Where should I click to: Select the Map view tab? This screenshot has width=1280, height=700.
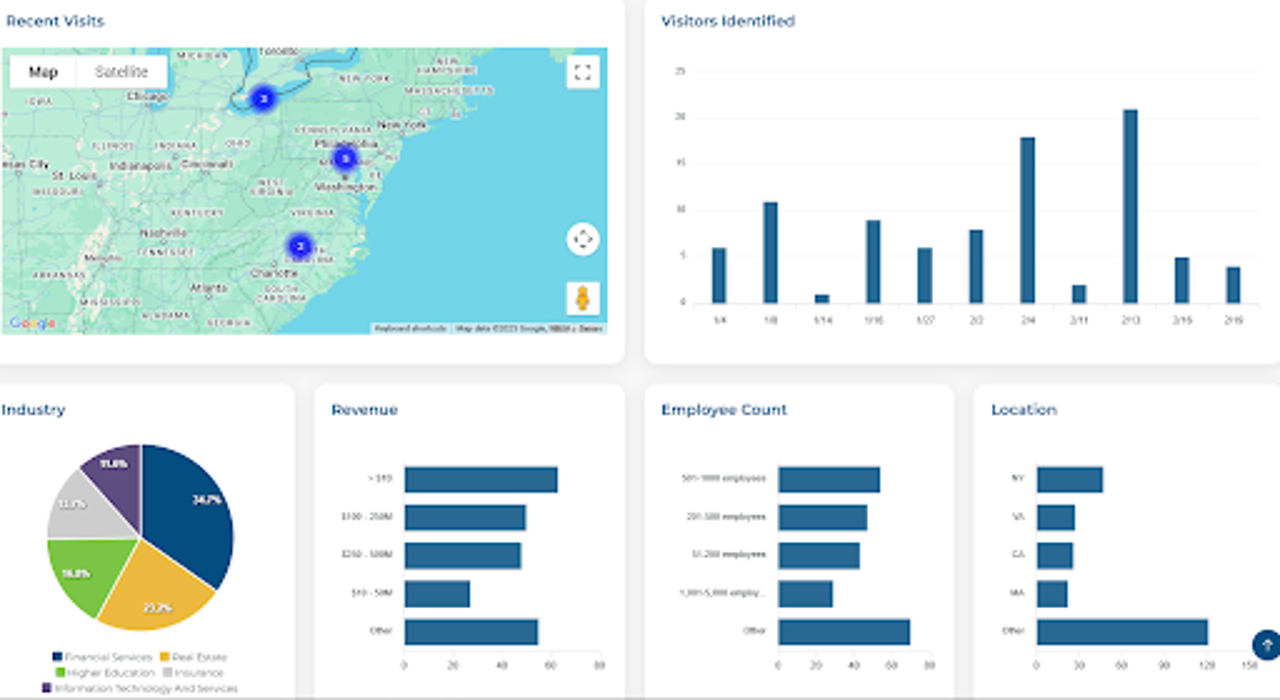point(43,72)
